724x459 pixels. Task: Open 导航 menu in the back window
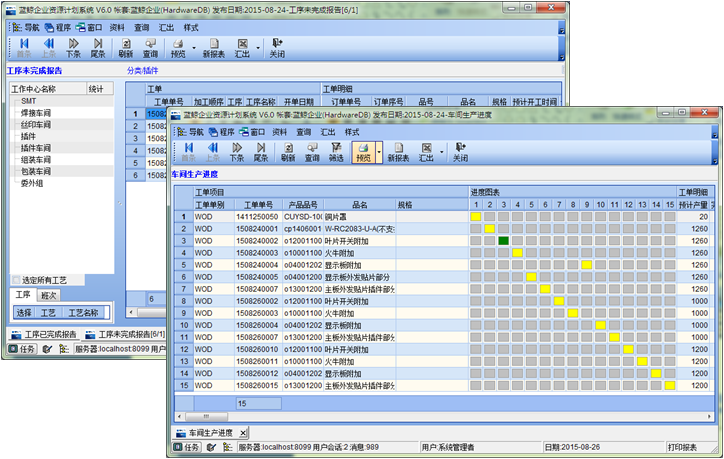coord(26,28)
